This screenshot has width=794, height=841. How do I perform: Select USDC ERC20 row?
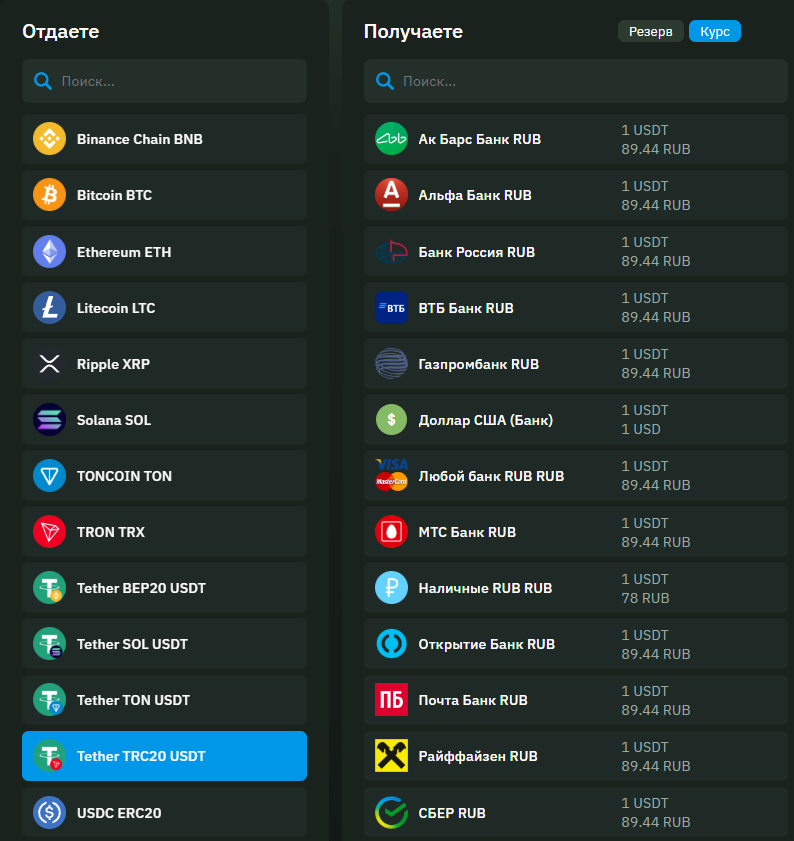coord(164,813)
